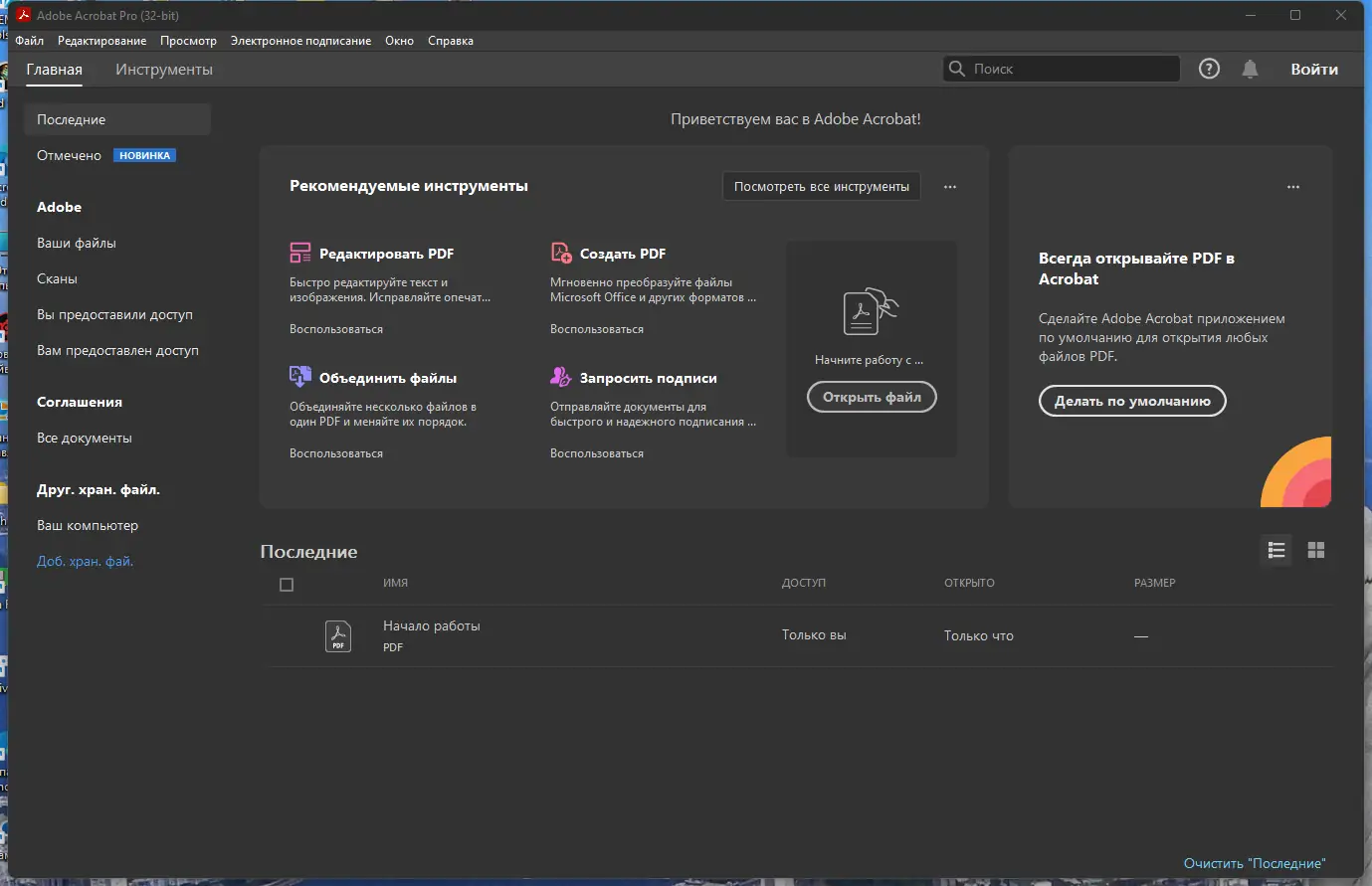Click the PDF icon of Начало работы
Image resolution: width=1372 pixels, height=886 pixels.
pos(338,635)
